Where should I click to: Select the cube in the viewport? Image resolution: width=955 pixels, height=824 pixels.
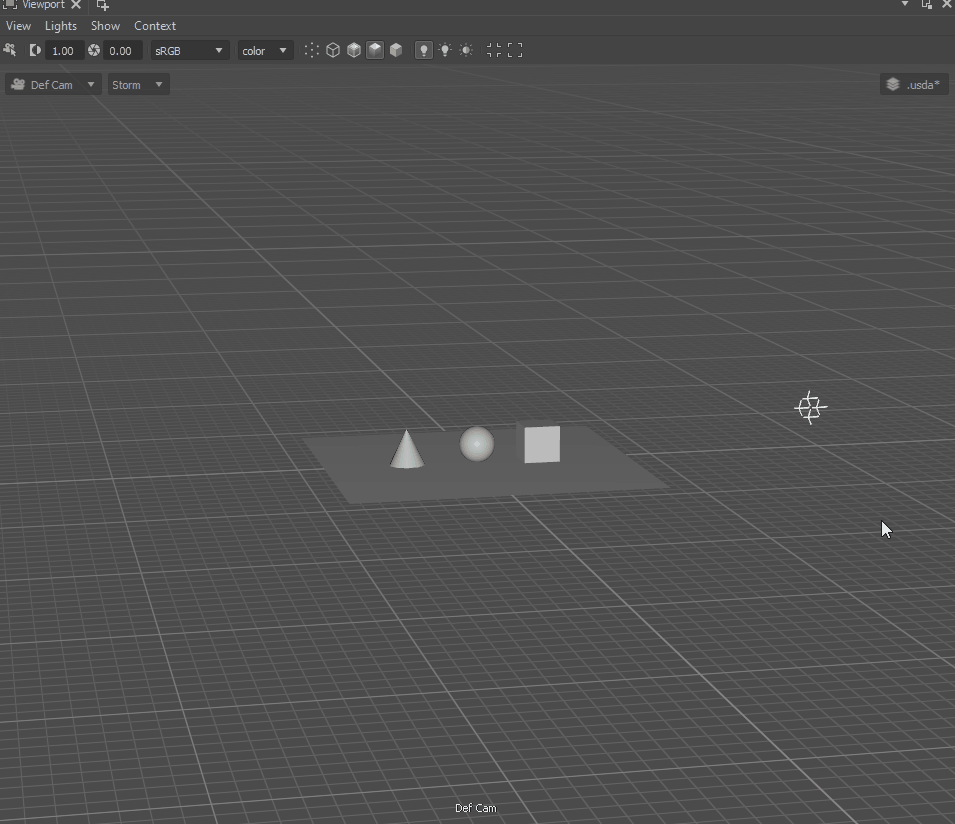click(x=541, y=443)
